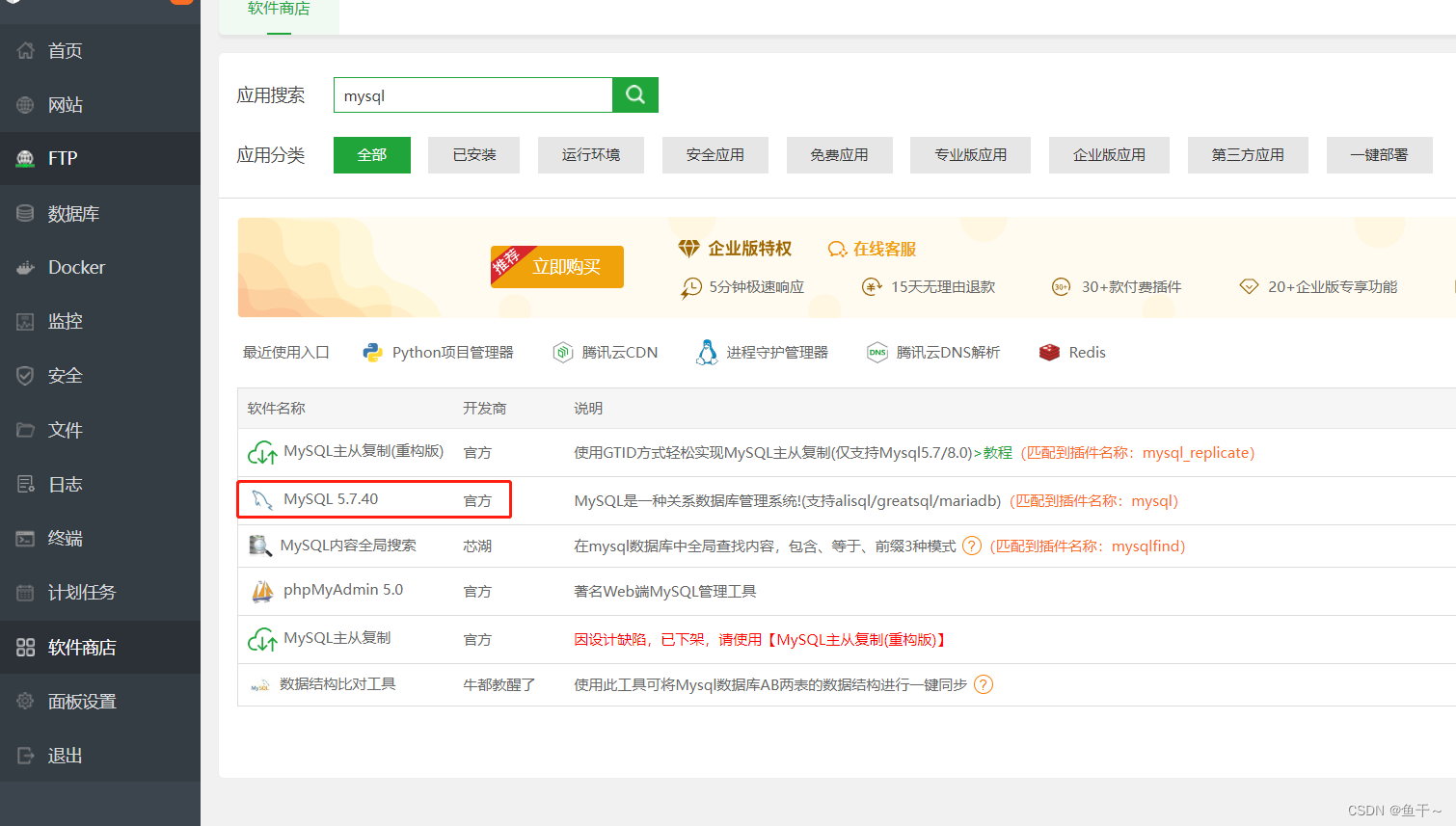Click the MySQL内容全局搜索 icon
The height and width of the screenshot is (826, 1456).
pos(260,546)
